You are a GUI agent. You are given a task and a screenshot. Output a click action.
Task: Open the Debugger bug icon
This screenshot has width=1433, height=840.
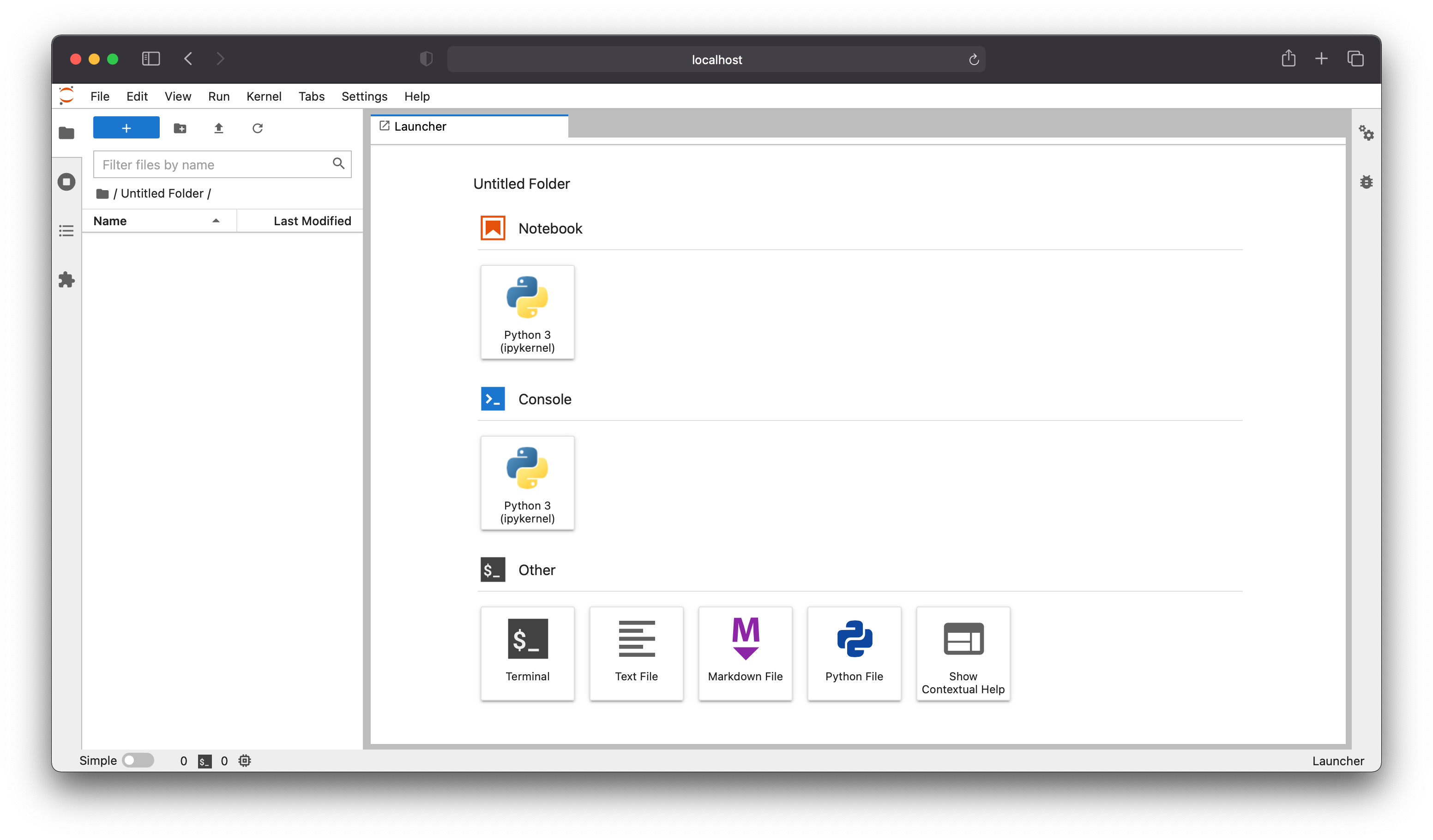click(x=1366, y=182)
